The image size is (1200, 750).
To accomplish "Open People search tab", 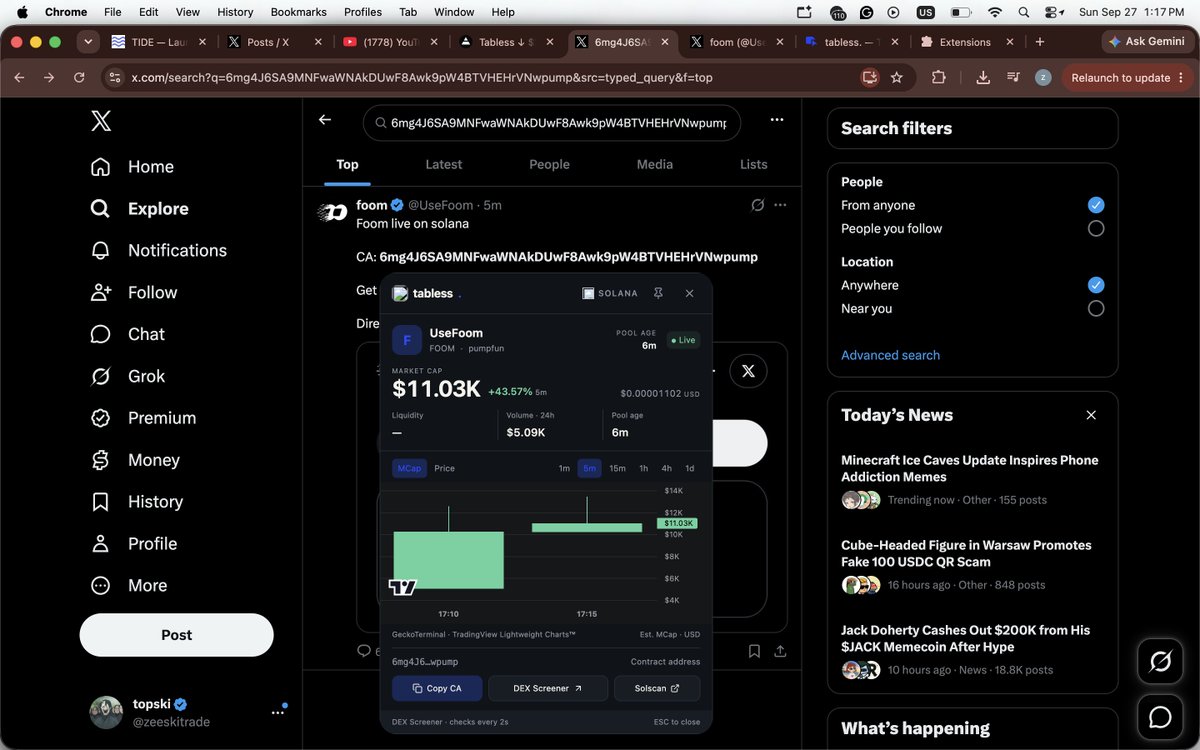I will pos(549,164).
